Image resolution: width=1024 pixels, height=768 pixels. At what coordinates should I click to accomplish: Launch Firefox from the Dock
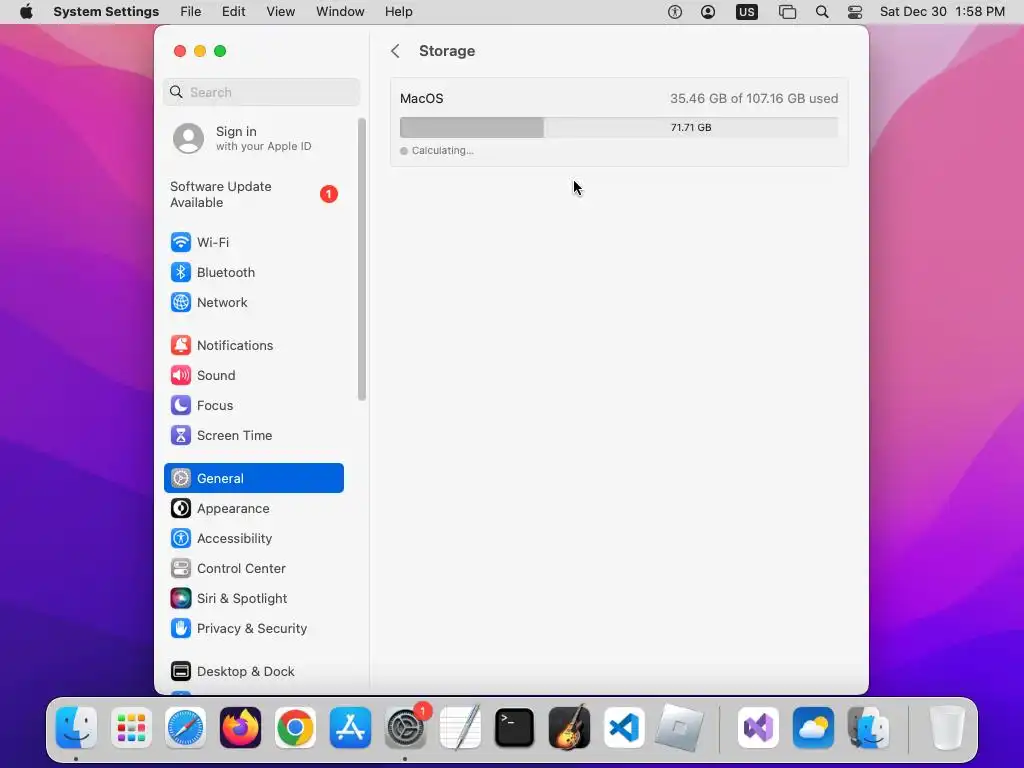(240, 728)
